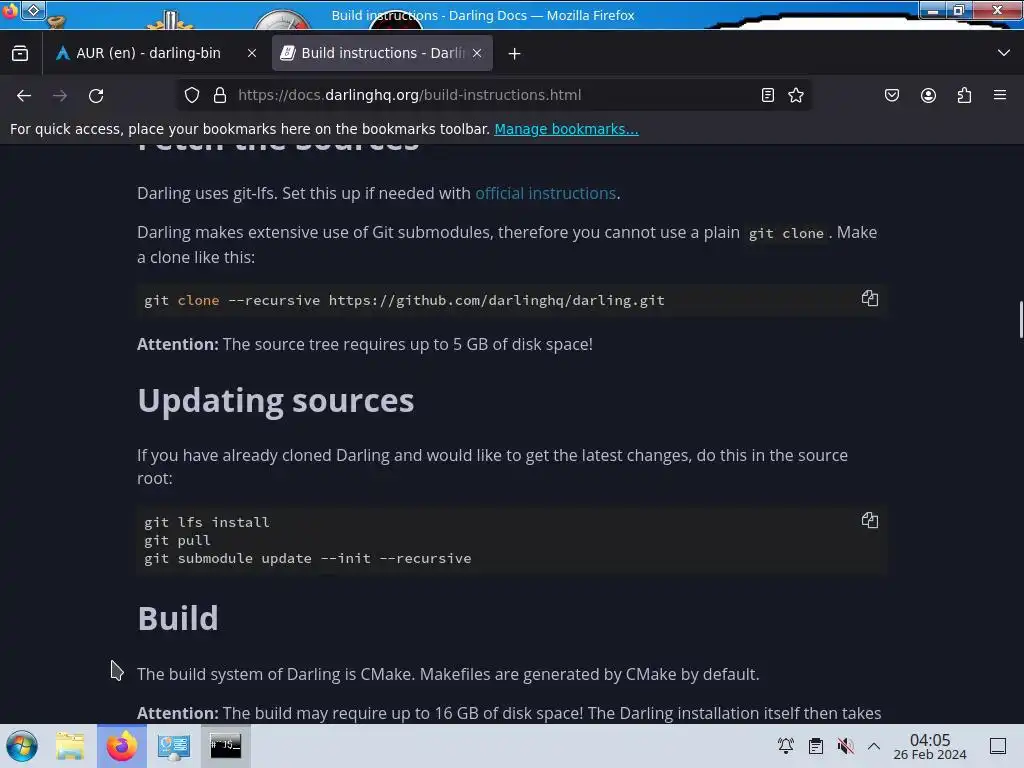Click the page vertical scrollbar thumb
Image resolution: width=1024 pixels, height=768 pixels.
tap(1021, 320)
